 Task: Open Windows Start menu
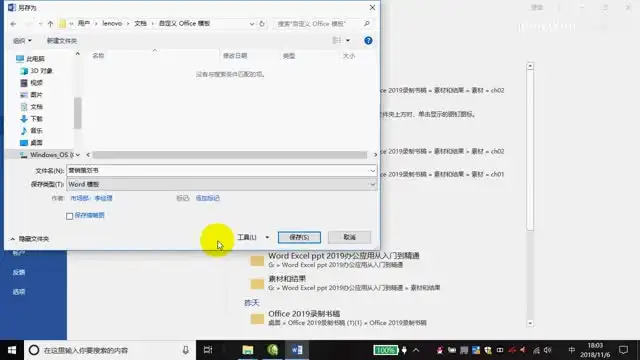(12, 350)
